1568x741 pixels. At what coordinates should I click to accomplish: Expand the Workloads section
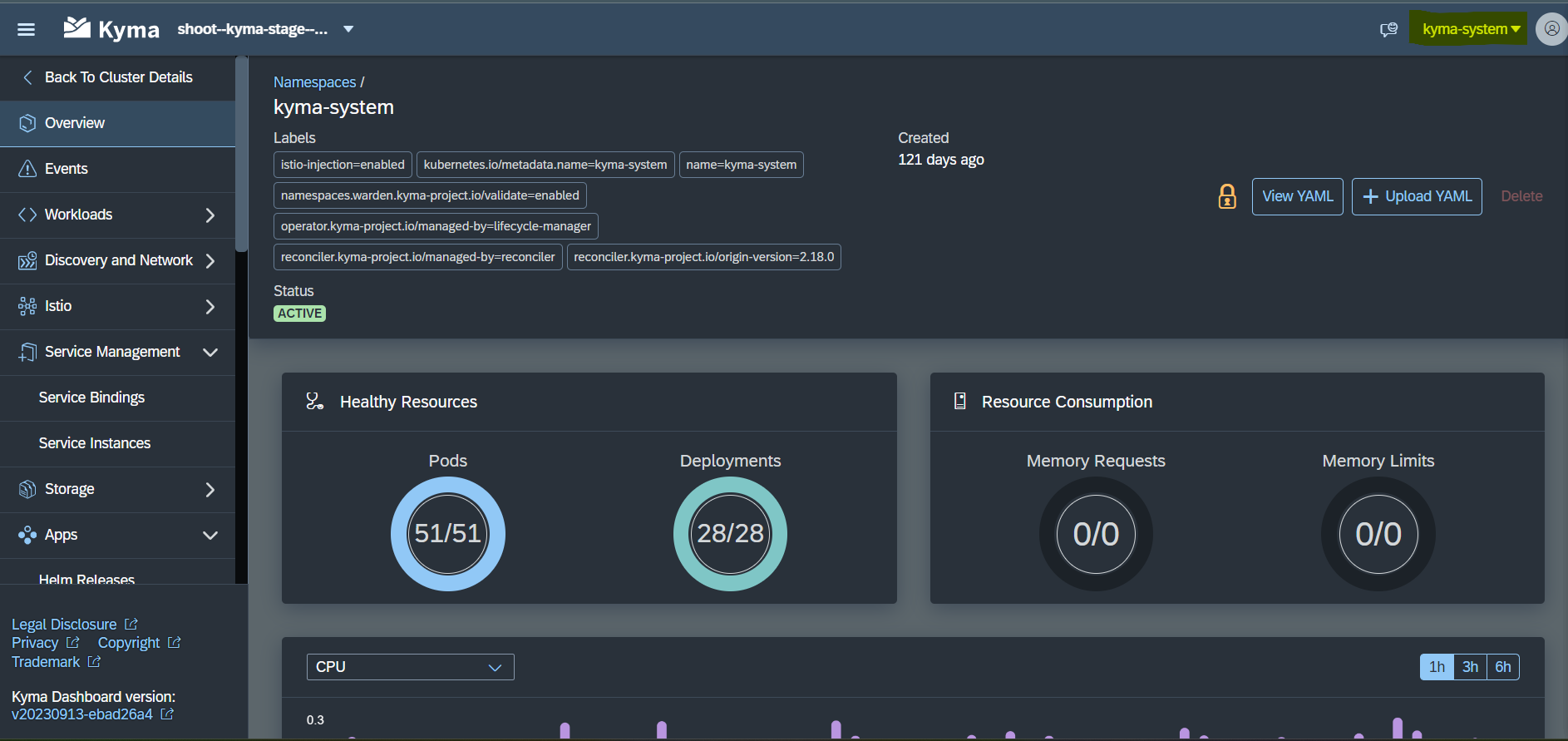[x=210, y=215]
